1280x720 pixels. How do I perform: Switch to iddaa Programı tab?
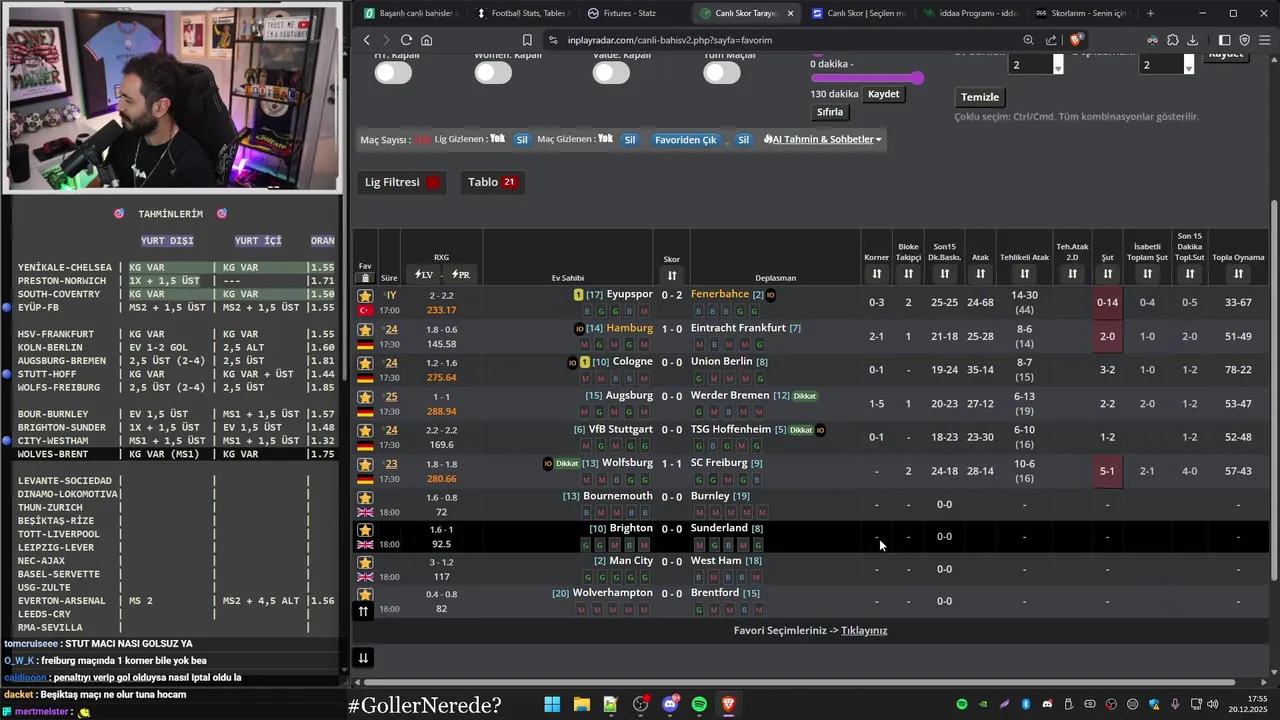968,13
